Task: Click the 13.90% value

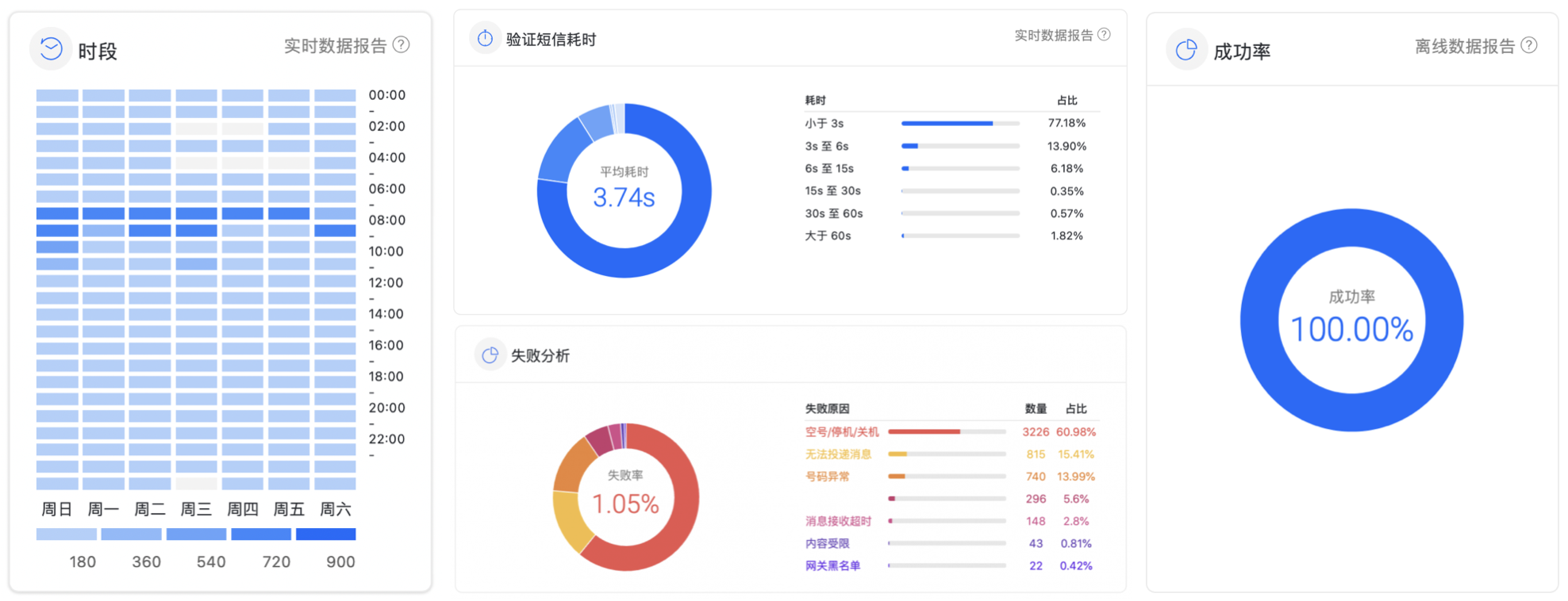Action: pos(1066,146)
